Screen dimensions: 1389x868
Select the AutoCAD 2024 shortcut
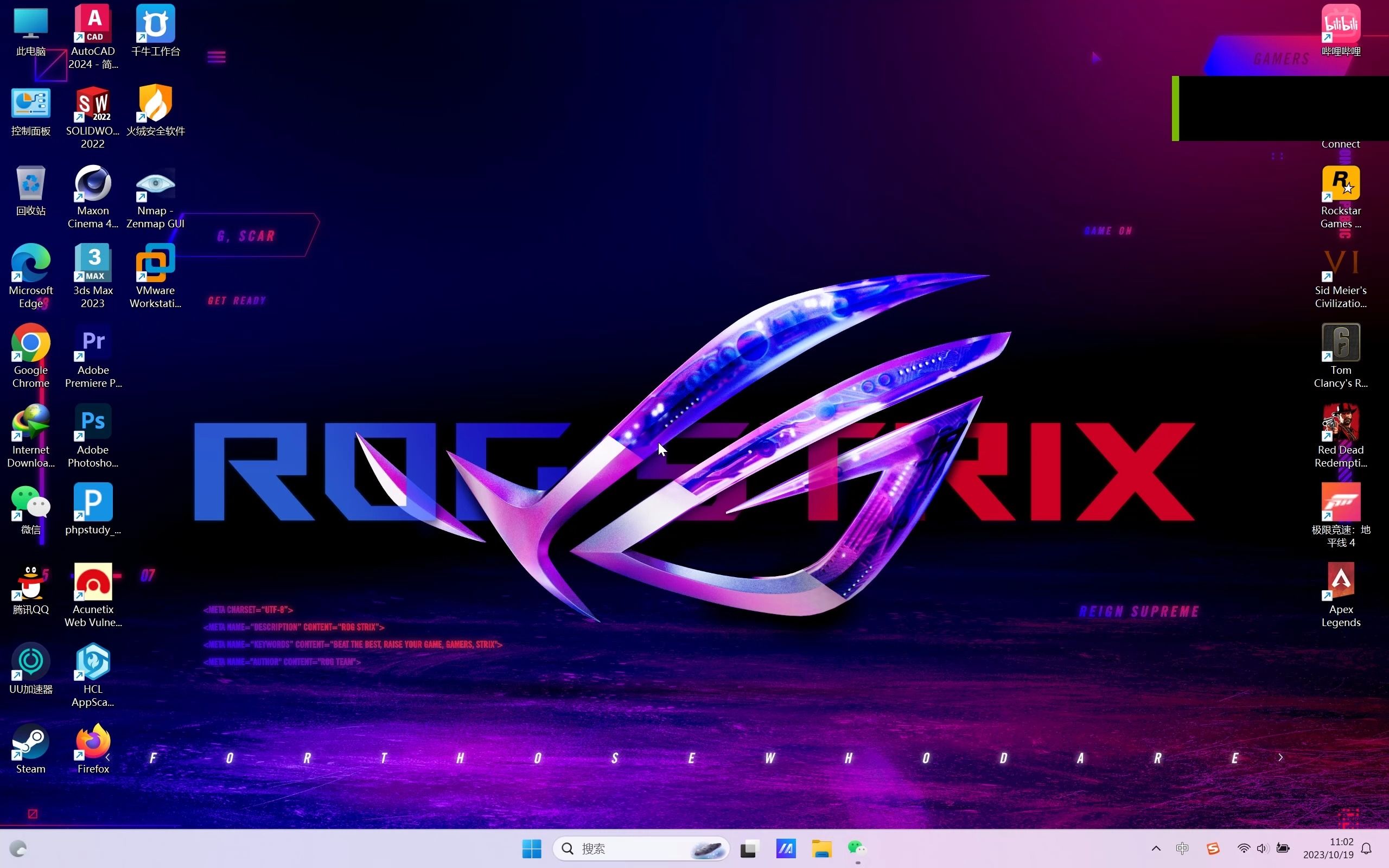pos(92,37)
